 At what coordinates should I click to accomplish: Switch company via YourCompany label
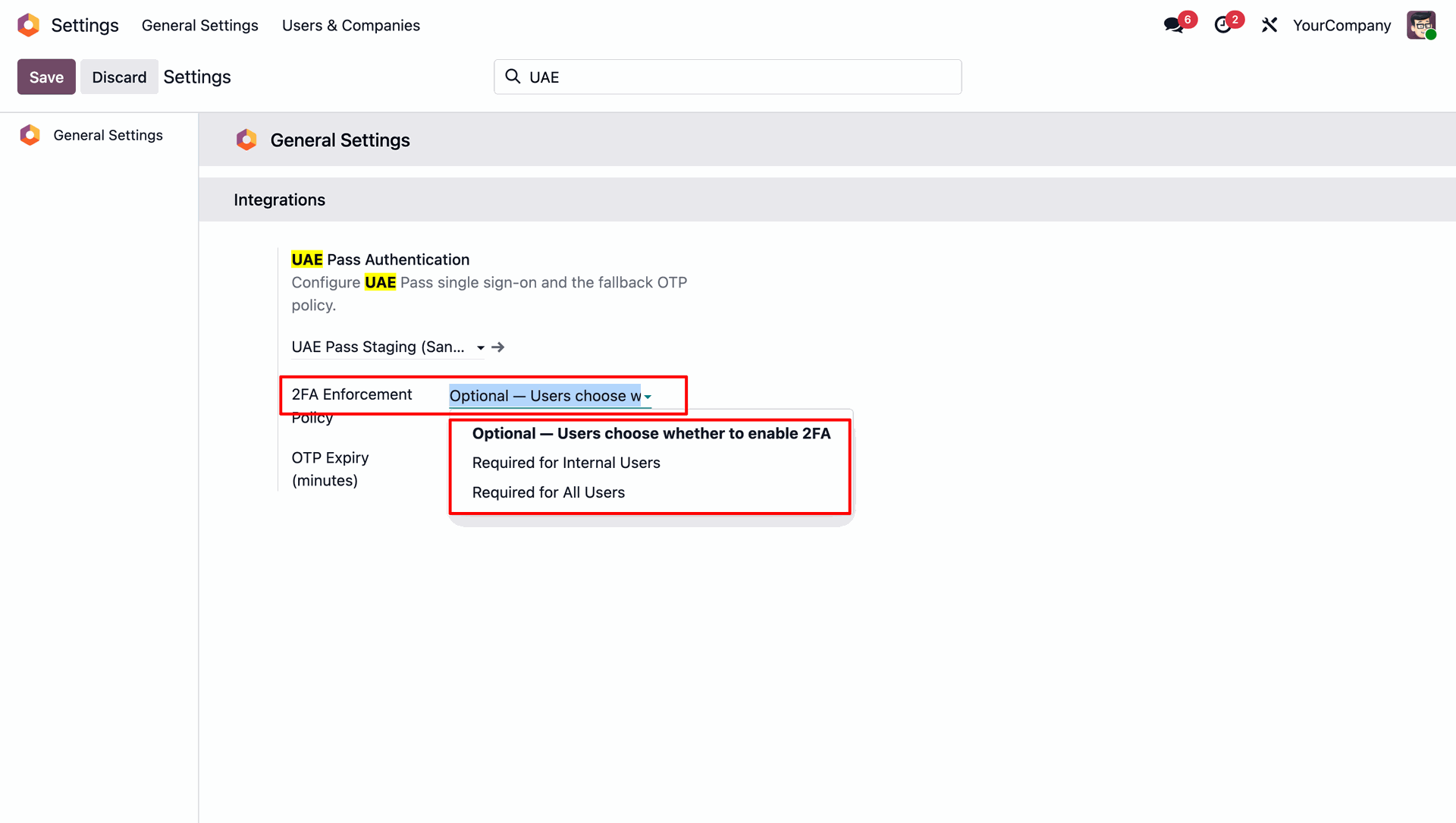coord(1341,25)
